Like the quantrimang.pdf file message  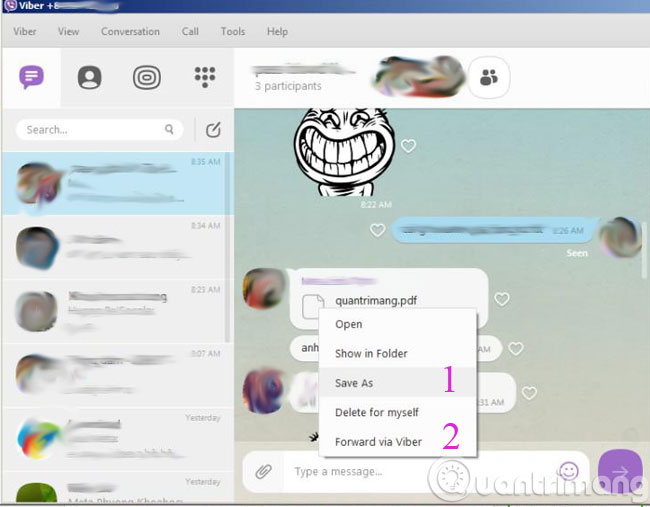[502, 299]
